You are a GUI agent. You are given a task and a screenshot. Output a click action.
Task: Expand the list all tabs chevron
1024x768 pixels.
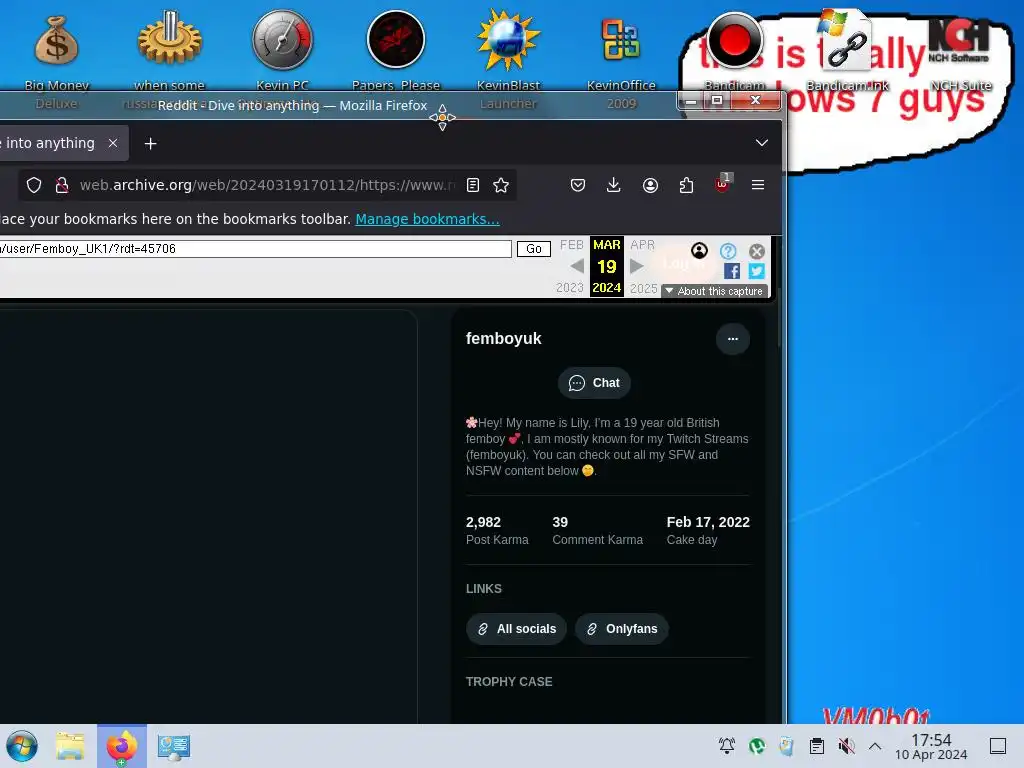[x=761, y=143]
